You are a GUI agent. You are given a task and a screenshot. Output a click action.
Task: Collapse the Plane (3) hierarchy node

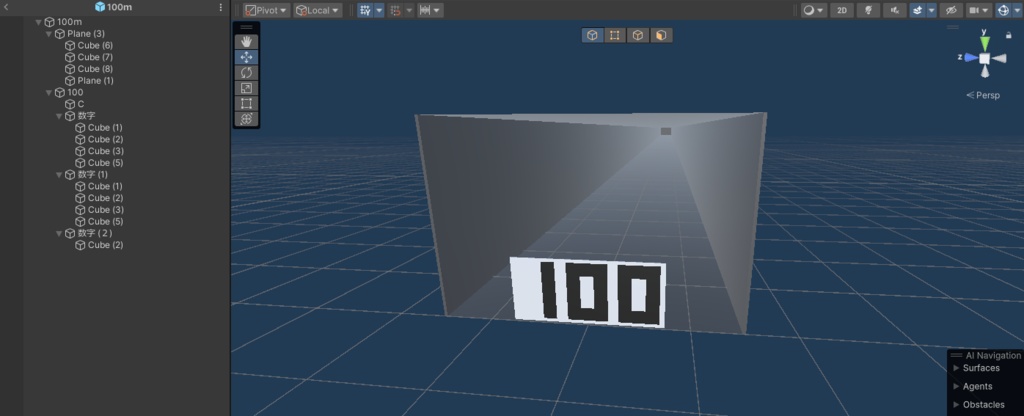(x=49, y=34)
